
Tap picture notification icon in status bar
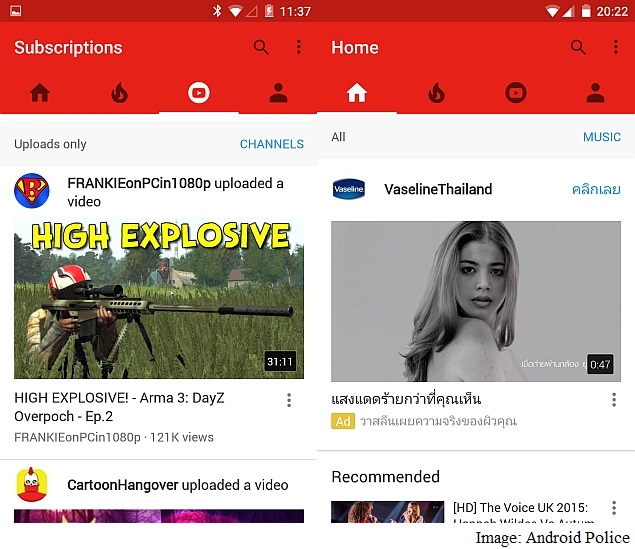[16, 11]
